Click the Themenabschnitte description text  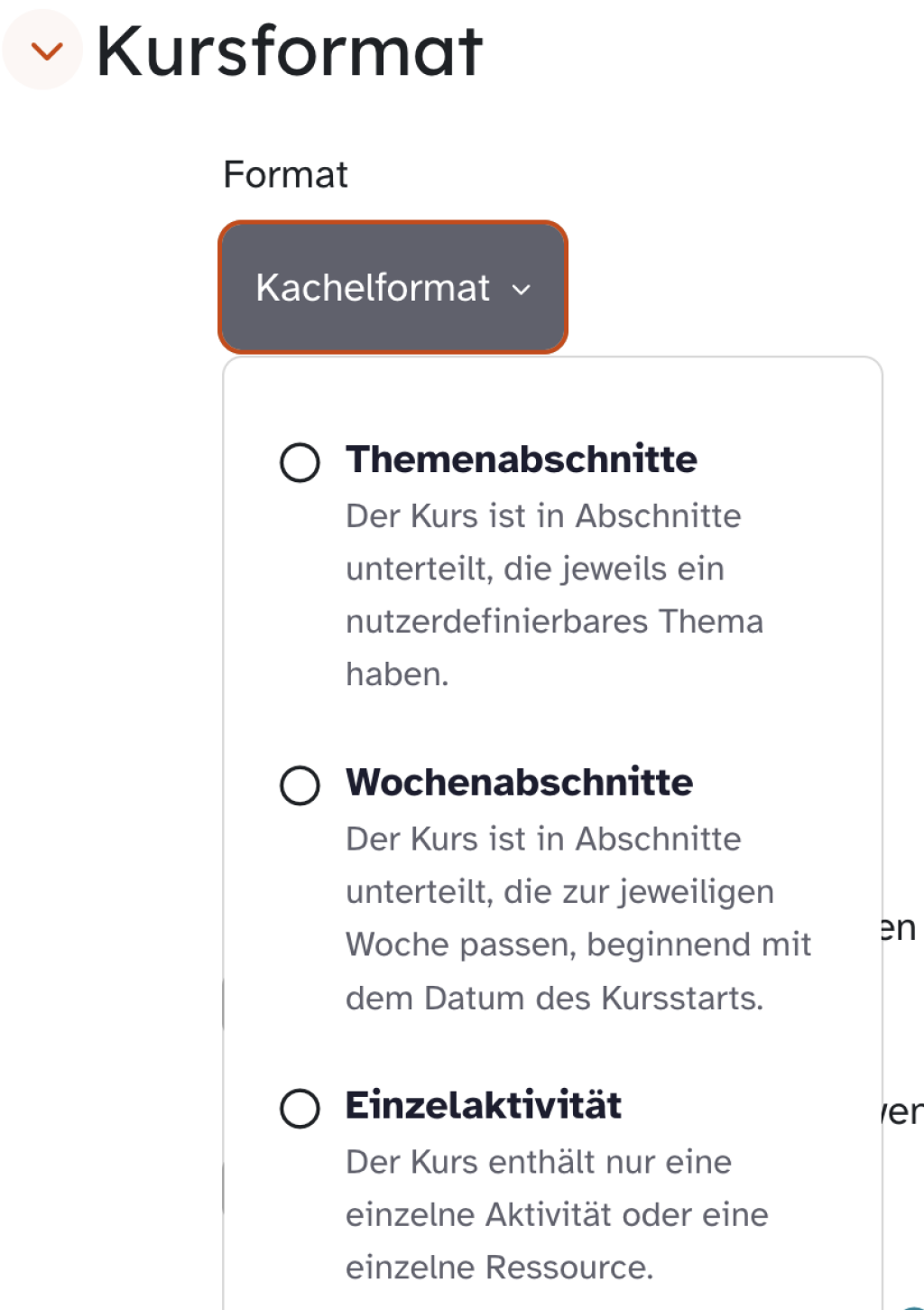[553, 594]
